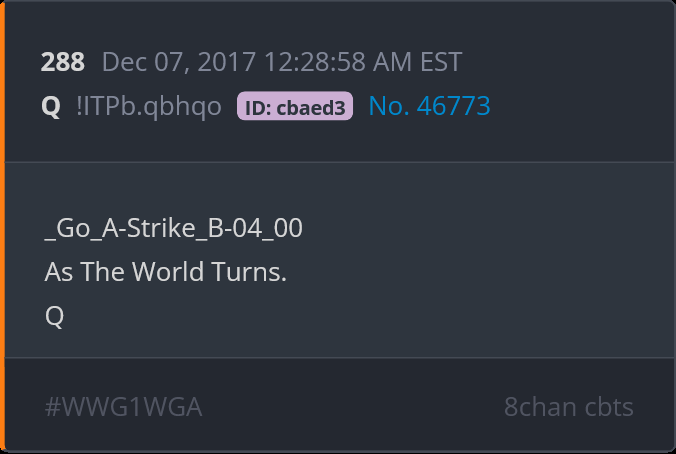Click the 04_00 portion of first line
This screenshot has height=454, width=676.
pos(268,228)
